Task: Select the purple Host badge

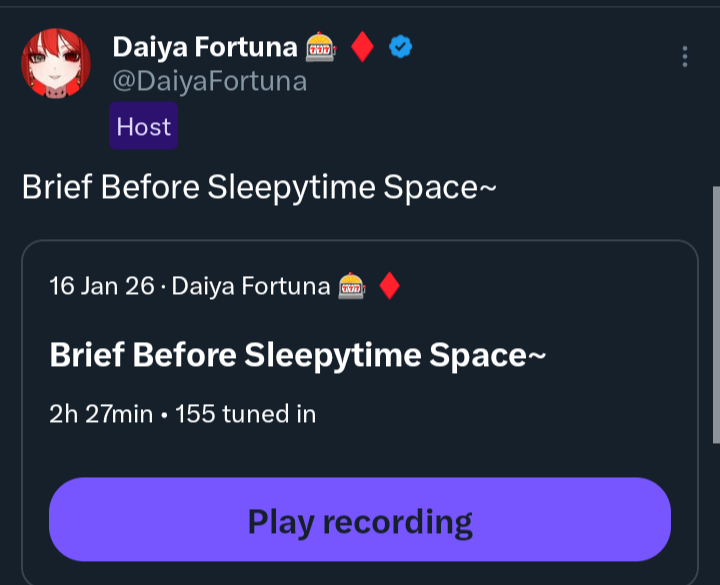Action: coord(144,126)
